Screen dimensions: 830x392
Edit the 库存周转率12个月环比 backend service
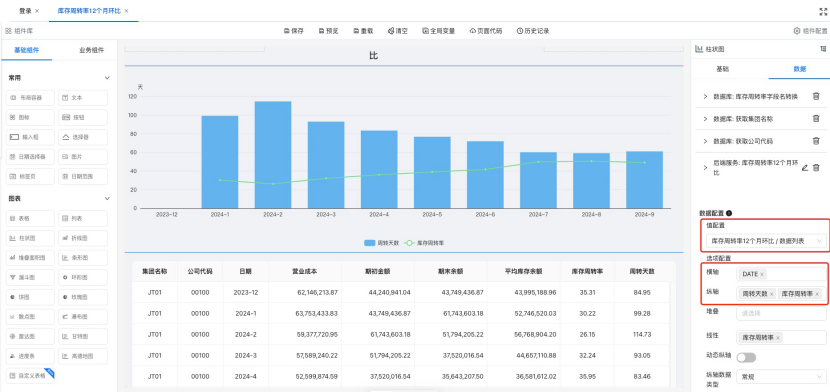(805, 168)
